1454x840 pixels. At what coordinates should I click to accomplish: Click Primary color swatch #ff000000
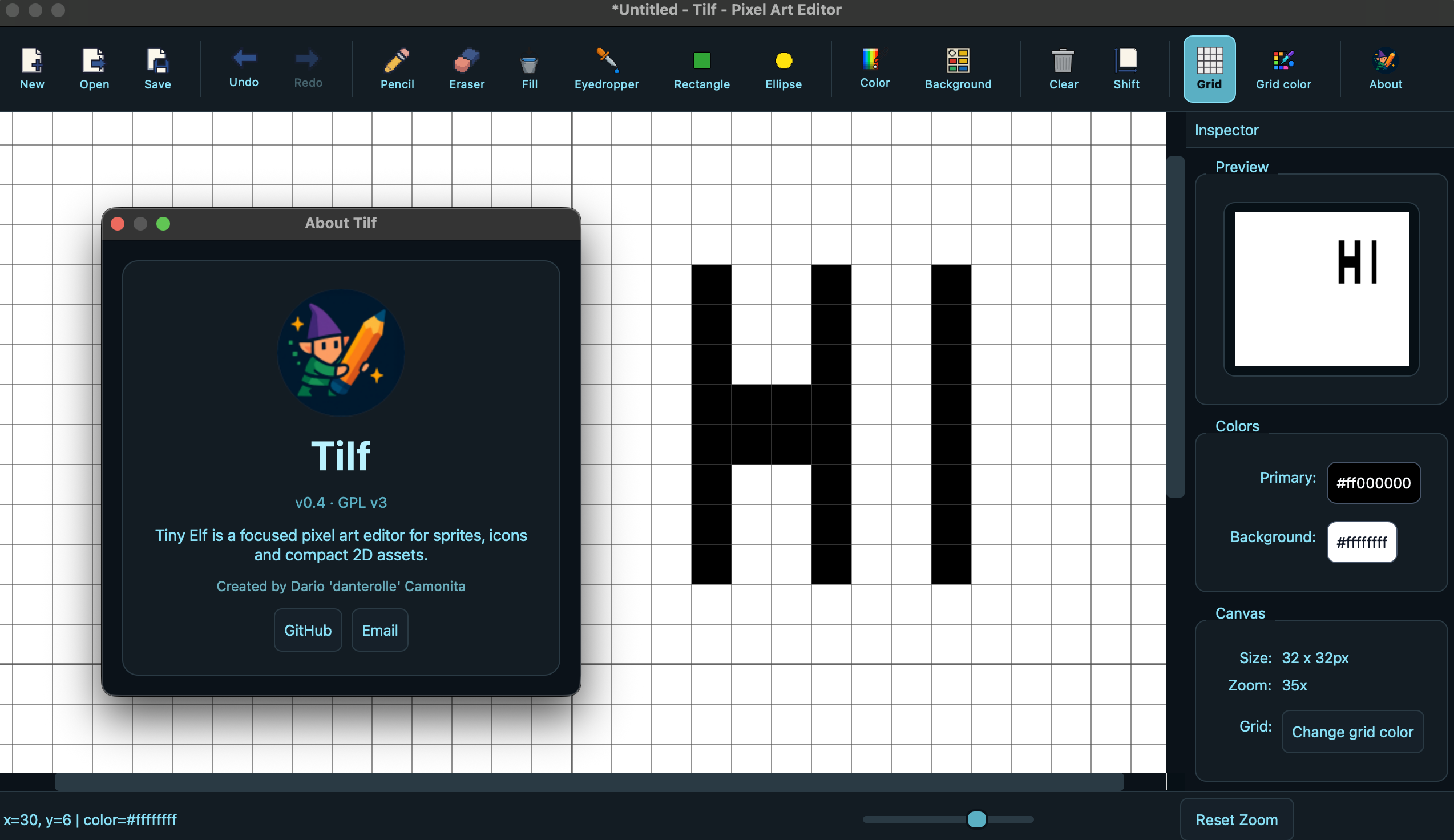(x=1374, y=483)
